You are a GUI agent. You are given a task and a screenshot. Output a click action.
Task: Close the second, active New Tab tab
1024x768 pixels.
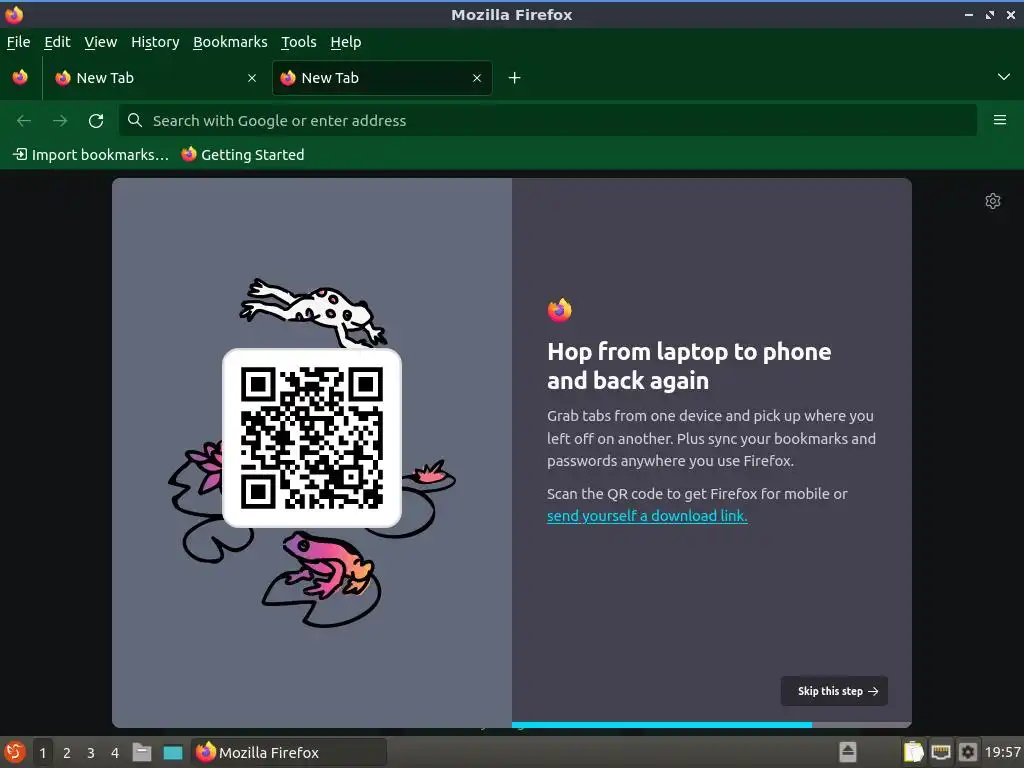click(x=477, y=78)
